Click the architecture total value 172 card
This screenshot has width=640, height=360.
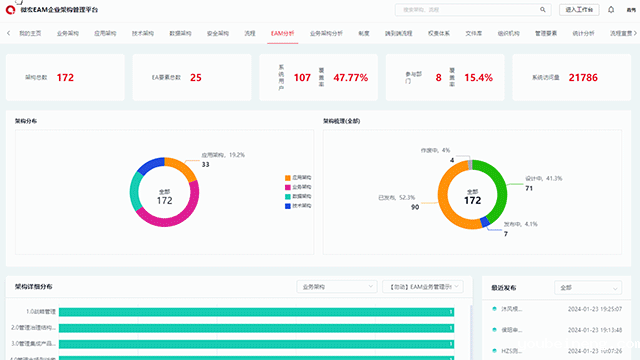[65, 78]
